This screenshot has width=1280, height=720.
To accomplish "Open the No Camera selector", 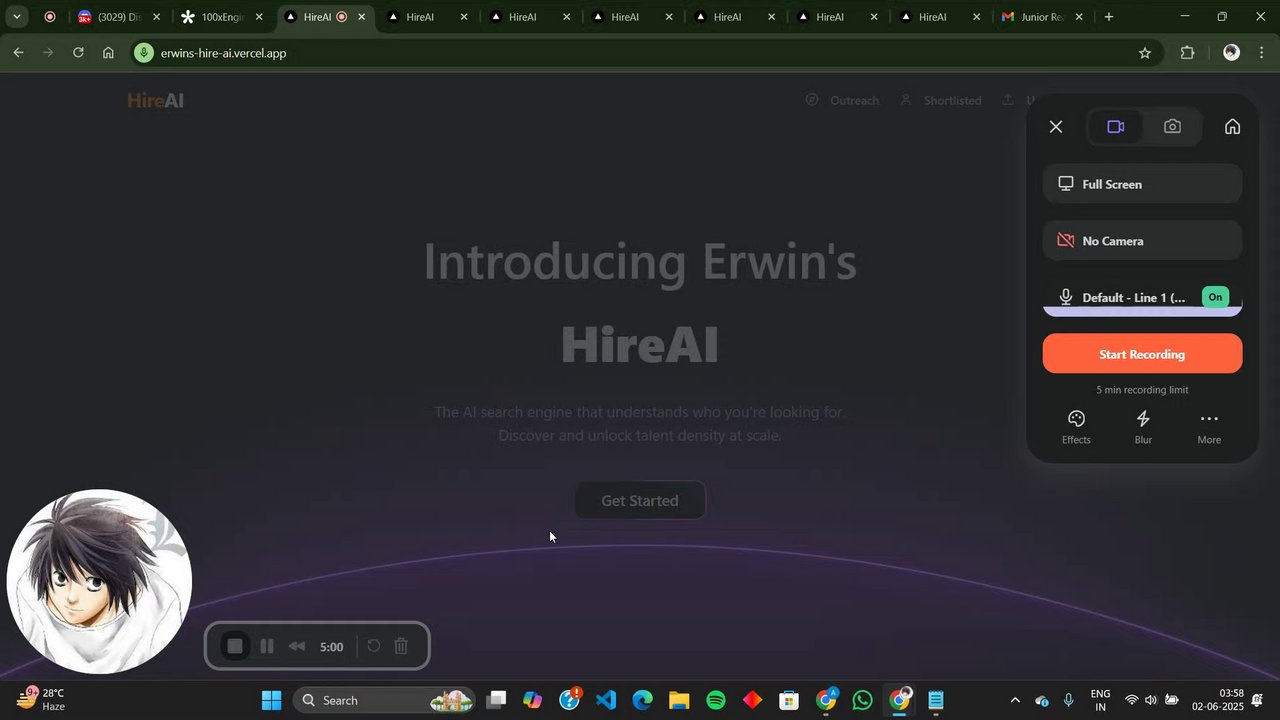I will [x=1142, y=241].
